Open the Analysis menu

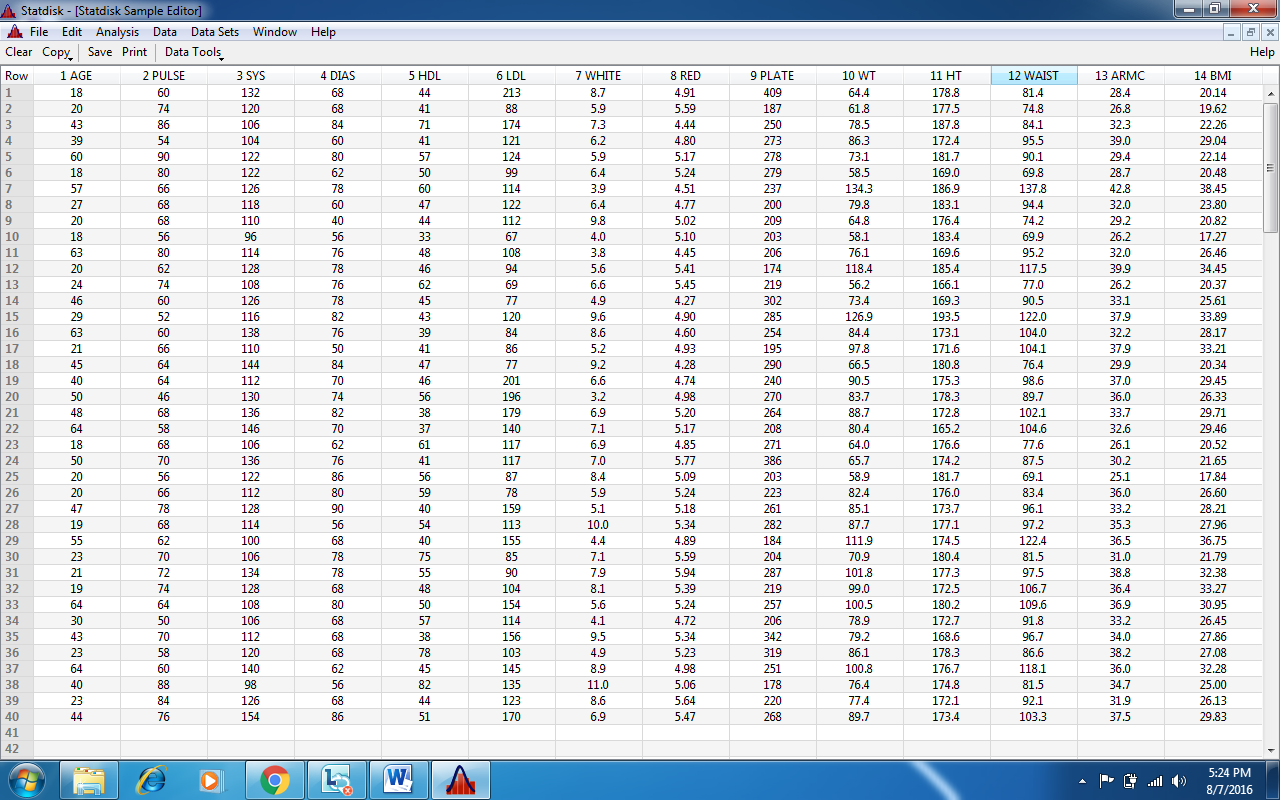[x=117, y=31]
